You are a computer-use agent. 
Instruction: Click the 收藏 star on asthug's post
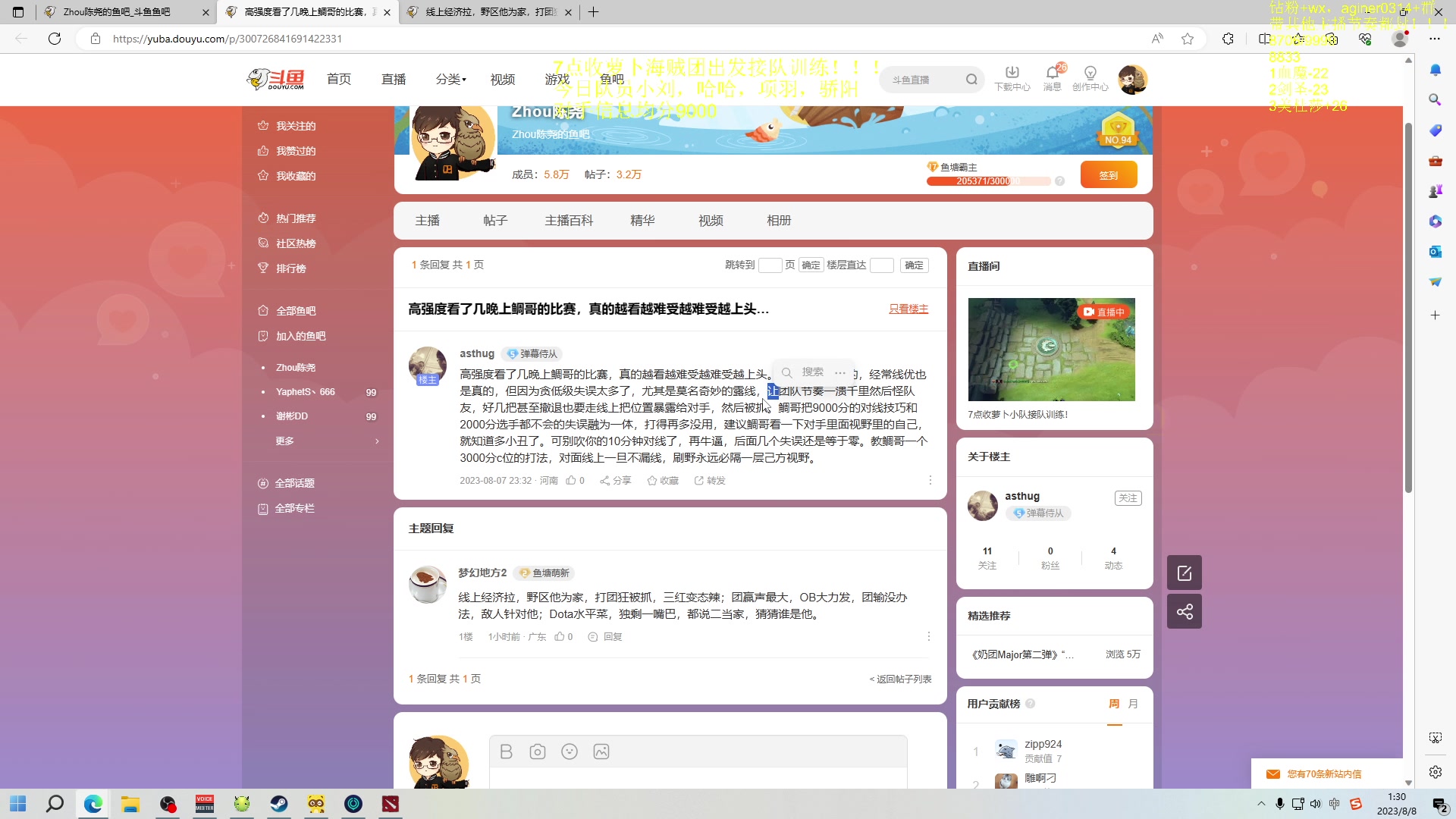[663, 481]
